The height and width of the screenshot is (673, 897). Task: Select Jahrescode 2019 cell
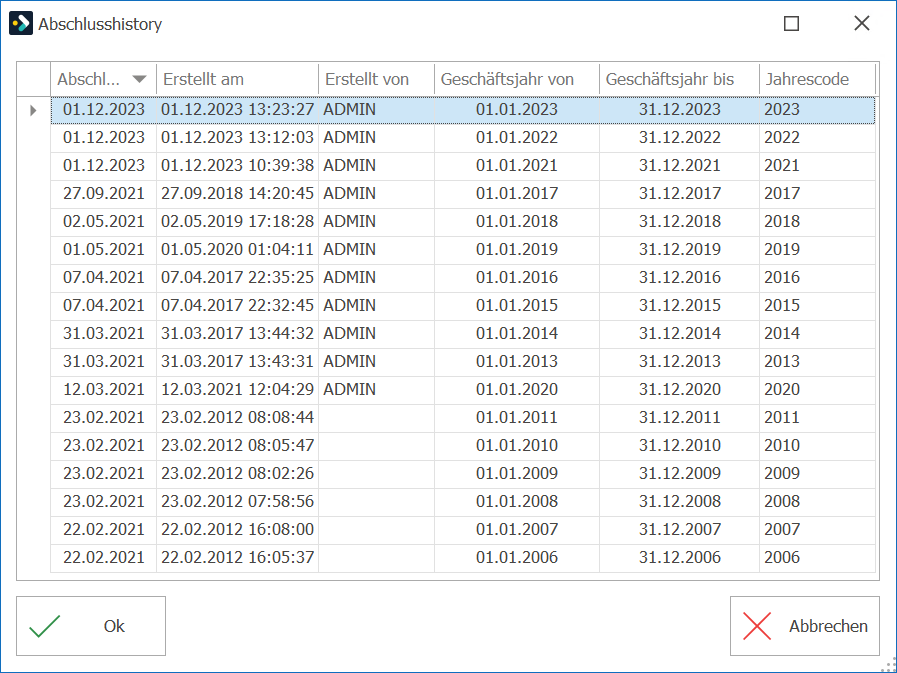[817, 250]
